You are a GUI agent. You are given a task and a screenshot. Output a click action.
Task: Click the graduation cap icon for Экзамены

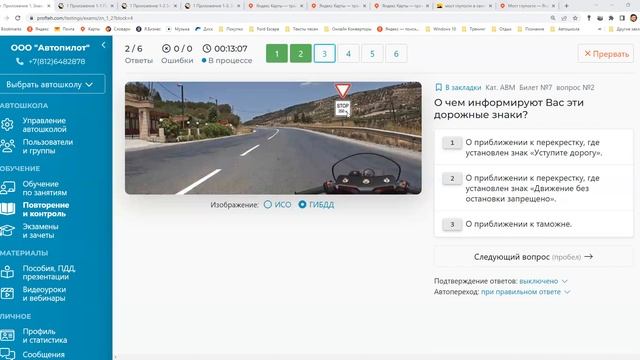tap(7, 230)
